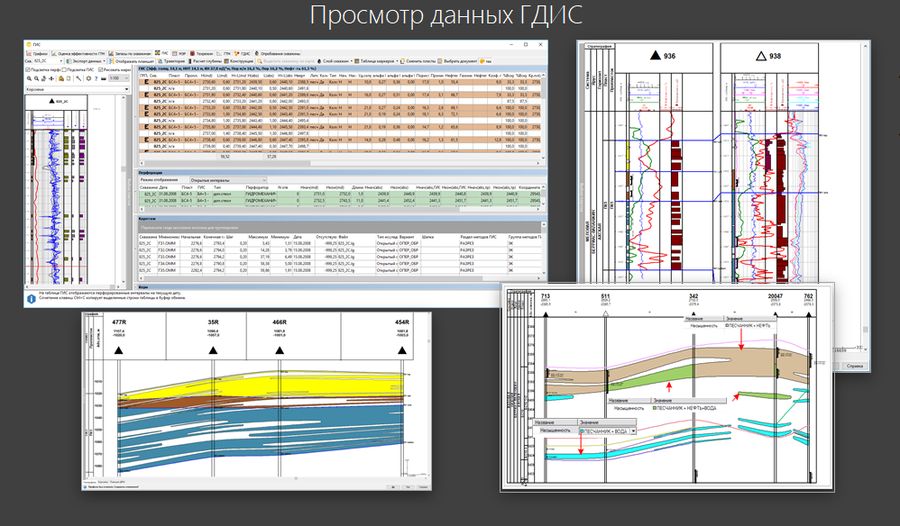Screen dimensions: 900x526
Task: Click well 936 header in correlation window
Action: (663, 56)
